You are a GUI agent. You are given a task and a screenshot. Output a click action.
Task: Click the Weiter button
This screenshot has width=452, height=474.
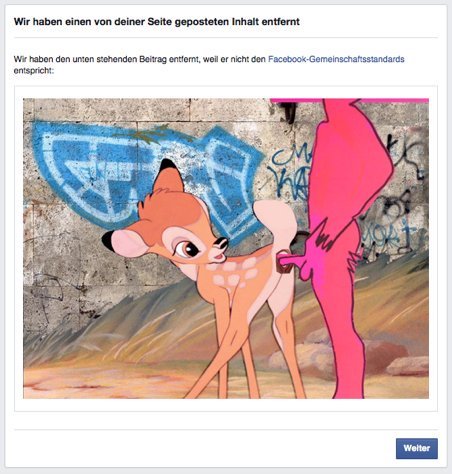tap(417, 448)
